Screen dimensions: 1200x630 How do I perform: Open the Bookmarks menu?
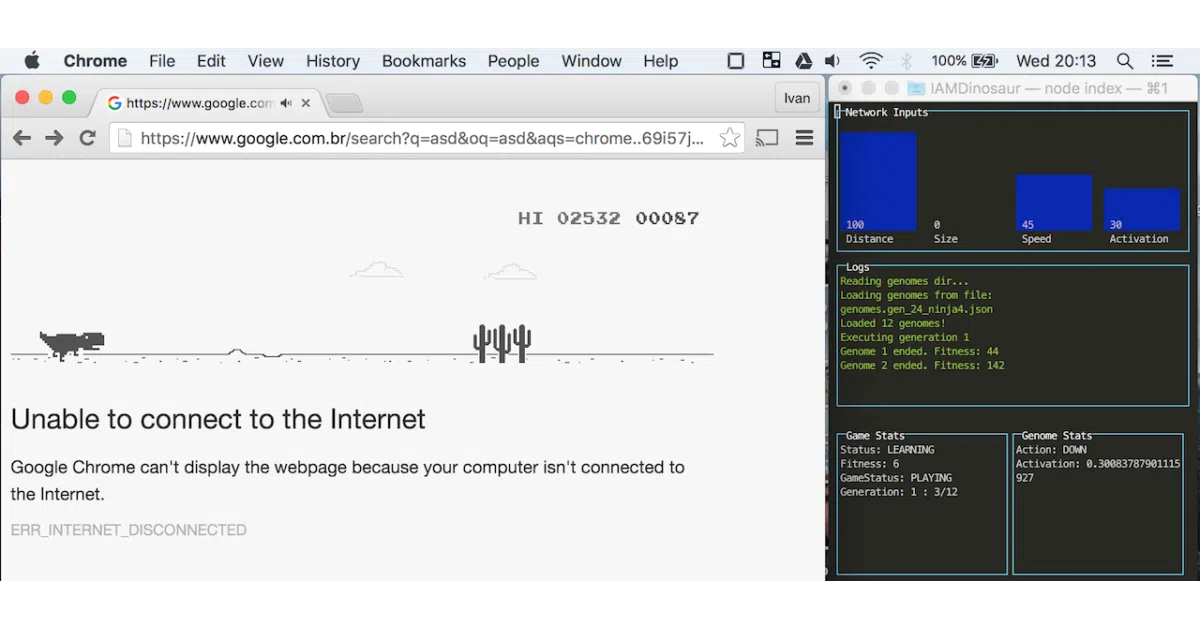(424, 61)
